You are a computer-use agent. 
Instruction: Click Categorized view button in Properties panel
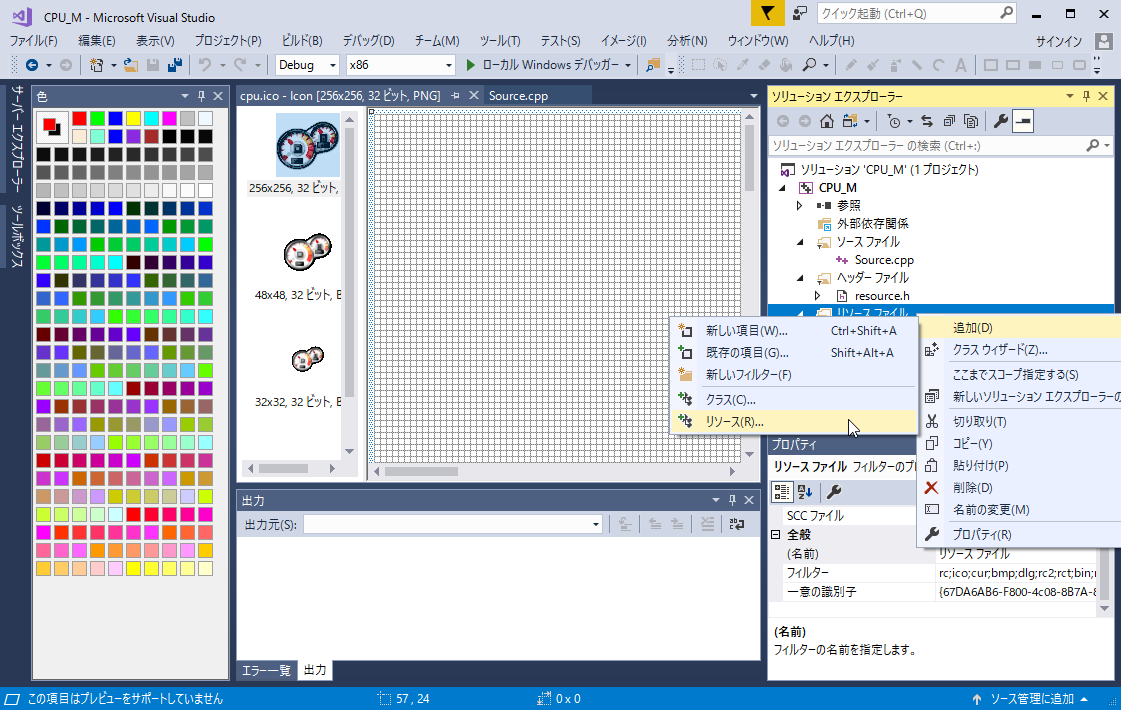(x=782, y=491)
